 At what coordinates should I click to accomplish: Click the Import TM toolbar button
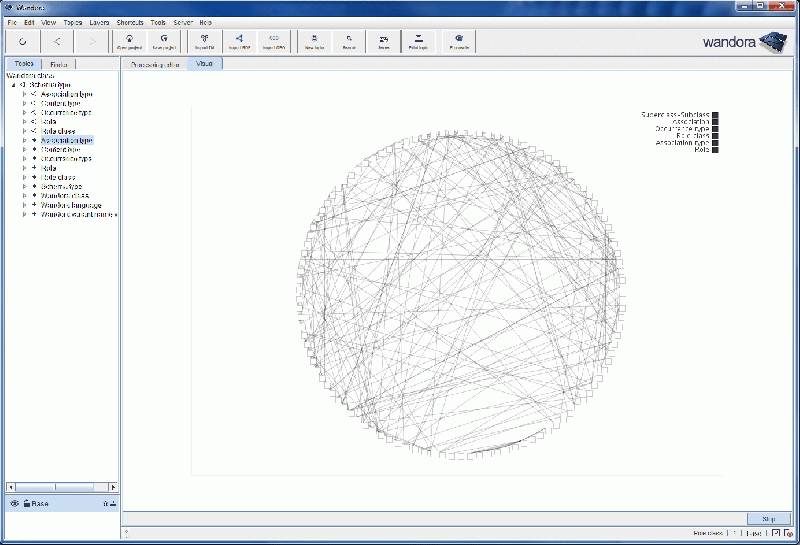203,41
